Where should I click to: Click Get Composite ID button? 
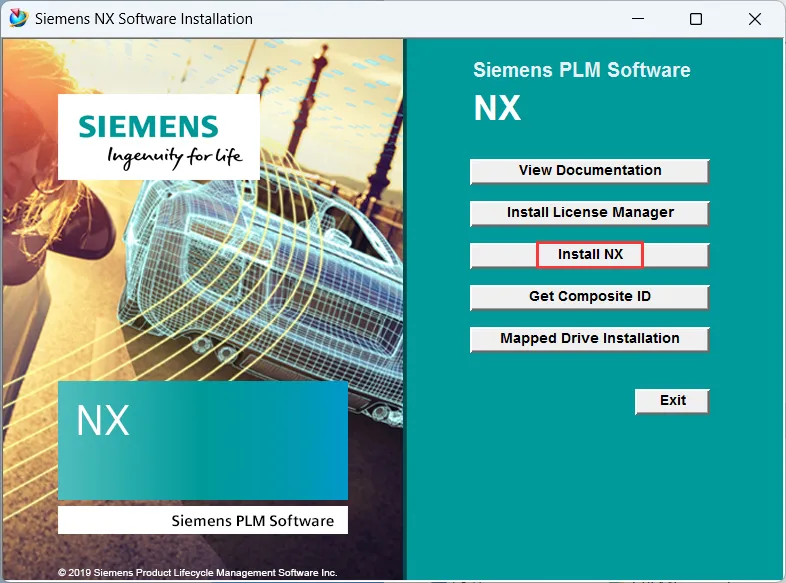click(590, 297)
